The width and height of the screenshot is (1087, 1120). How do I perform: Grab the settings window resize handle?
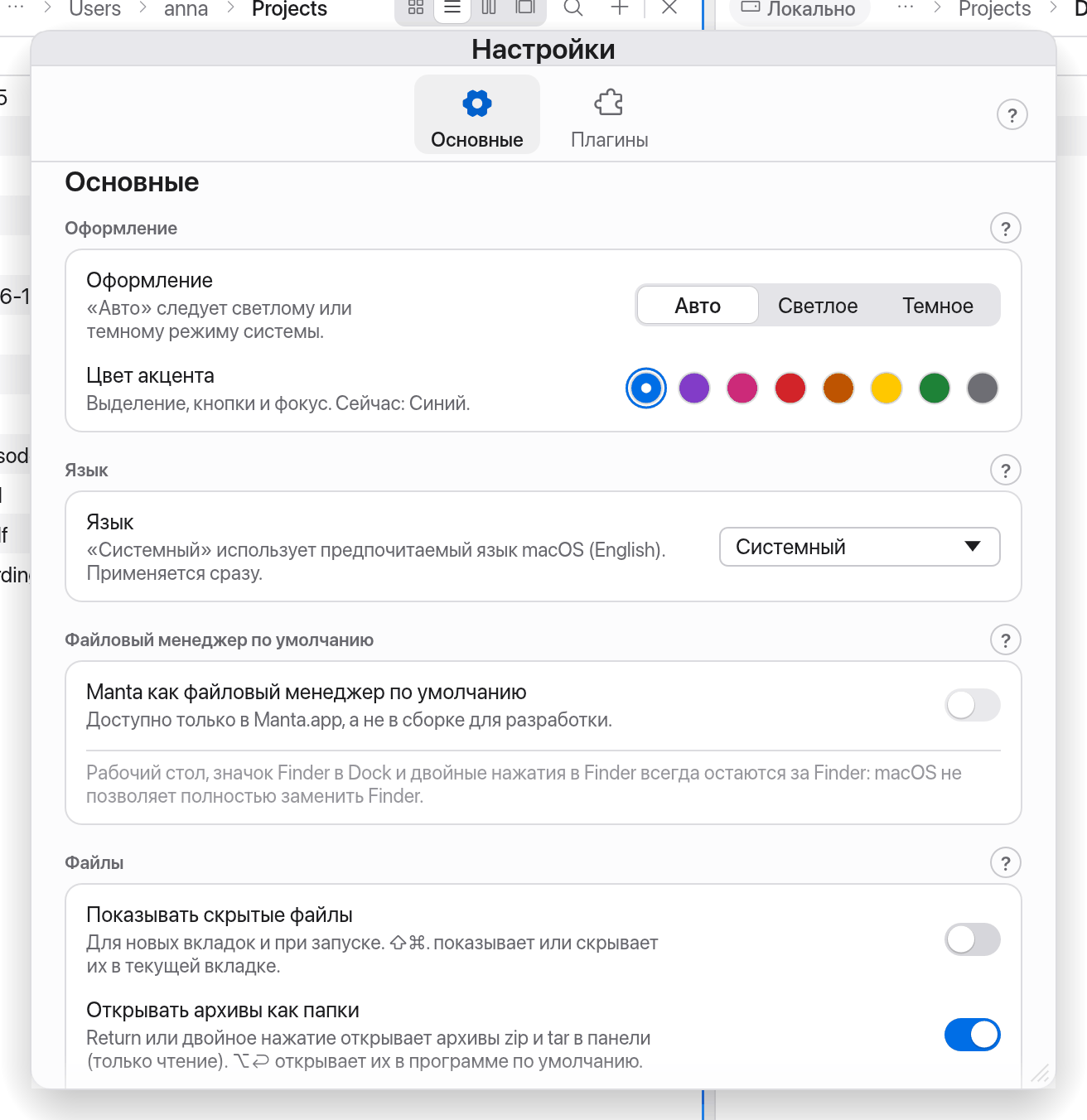(1041, 1074)
